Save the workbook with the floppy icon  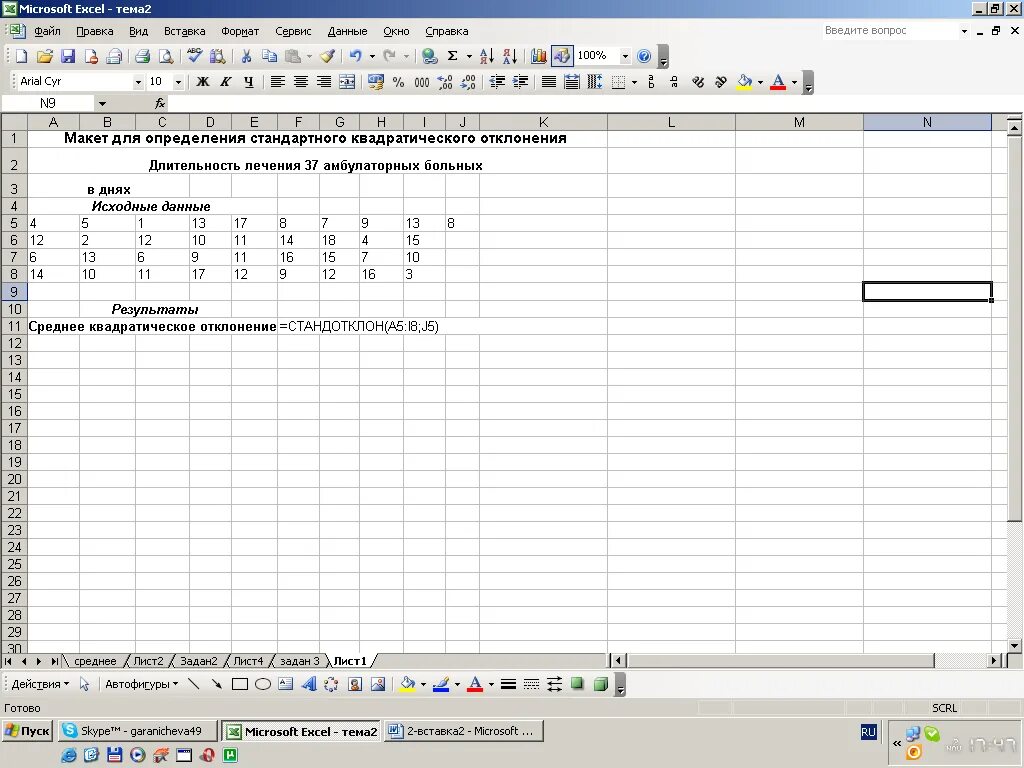[x=68, y=56]
